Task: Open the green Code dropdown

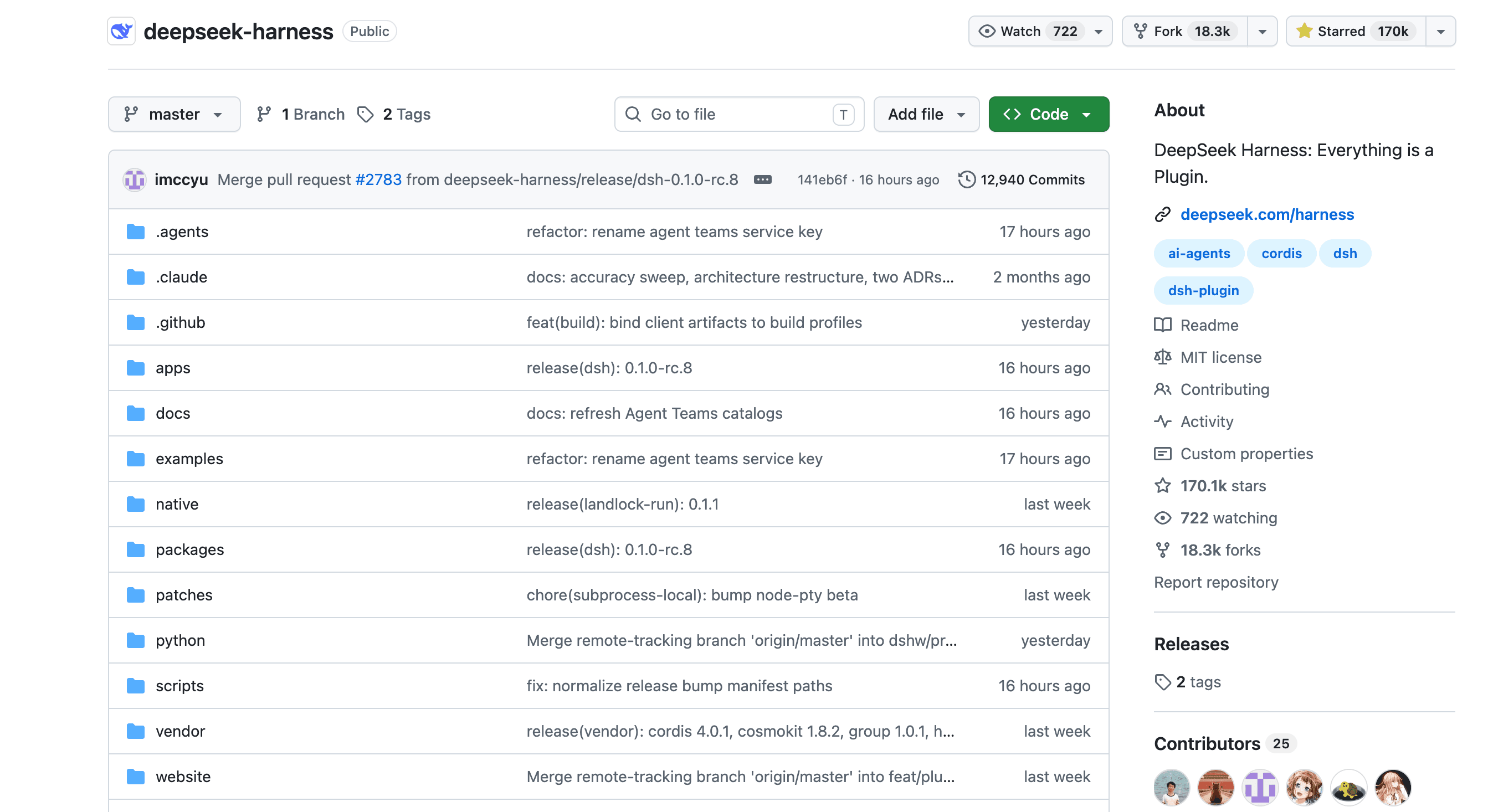Action: [x=1049, y=114]
